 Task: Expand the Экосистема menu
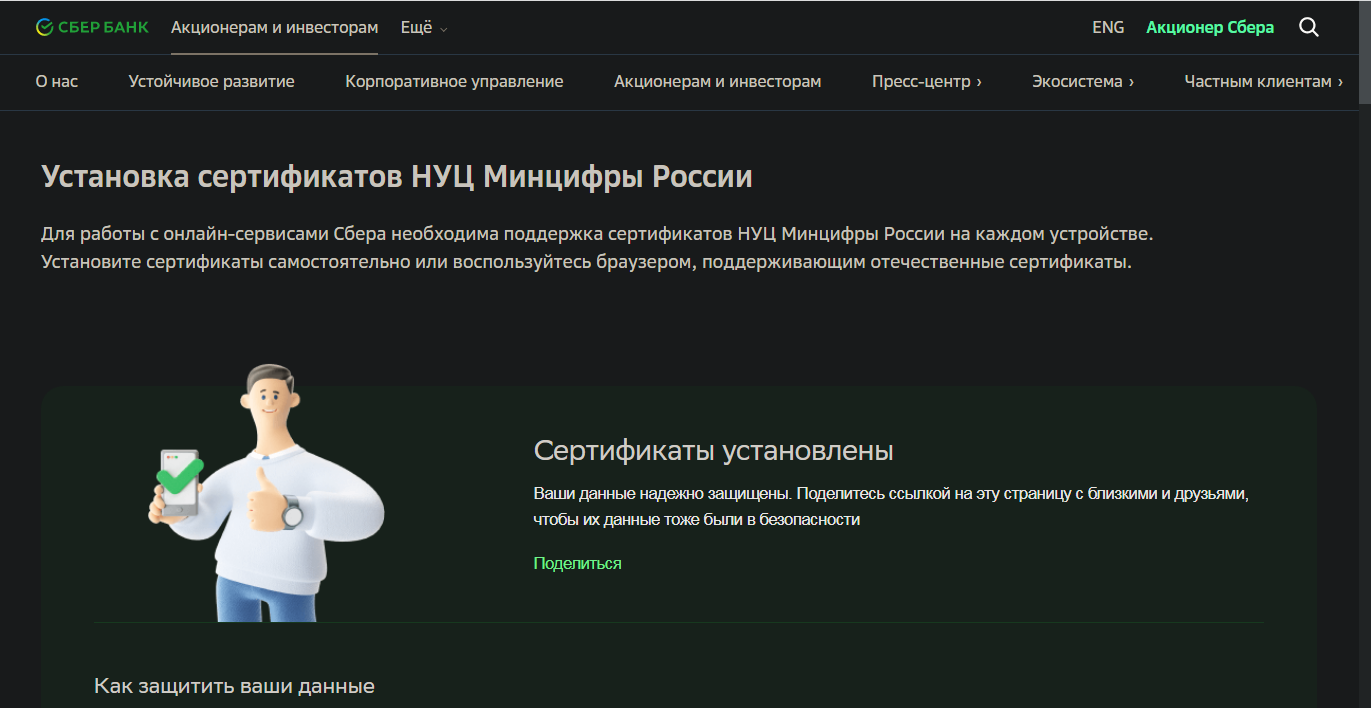(x=1083, y=81)
